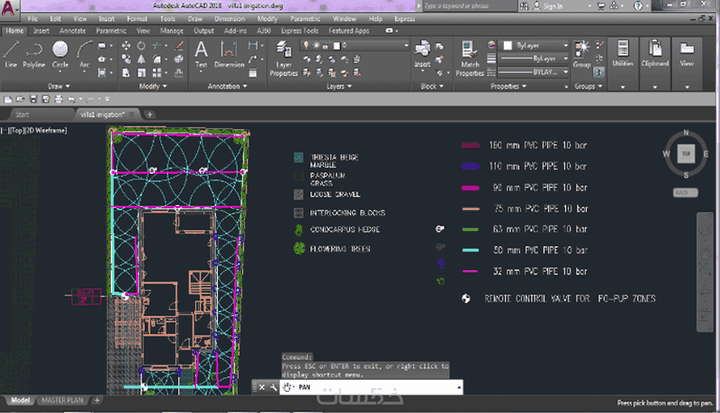Click the Erase tool icon

(x=179, y=45)
